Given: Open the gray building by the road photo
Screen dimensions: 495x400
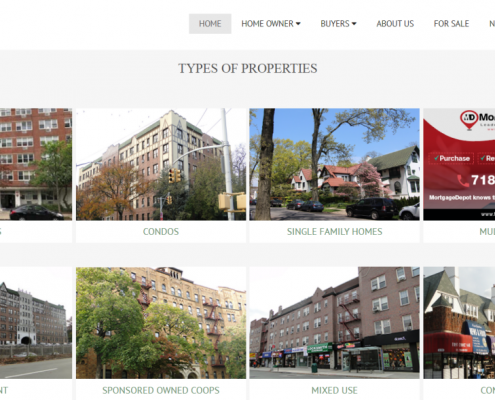Looking at the screenshot, I should 36,323.
